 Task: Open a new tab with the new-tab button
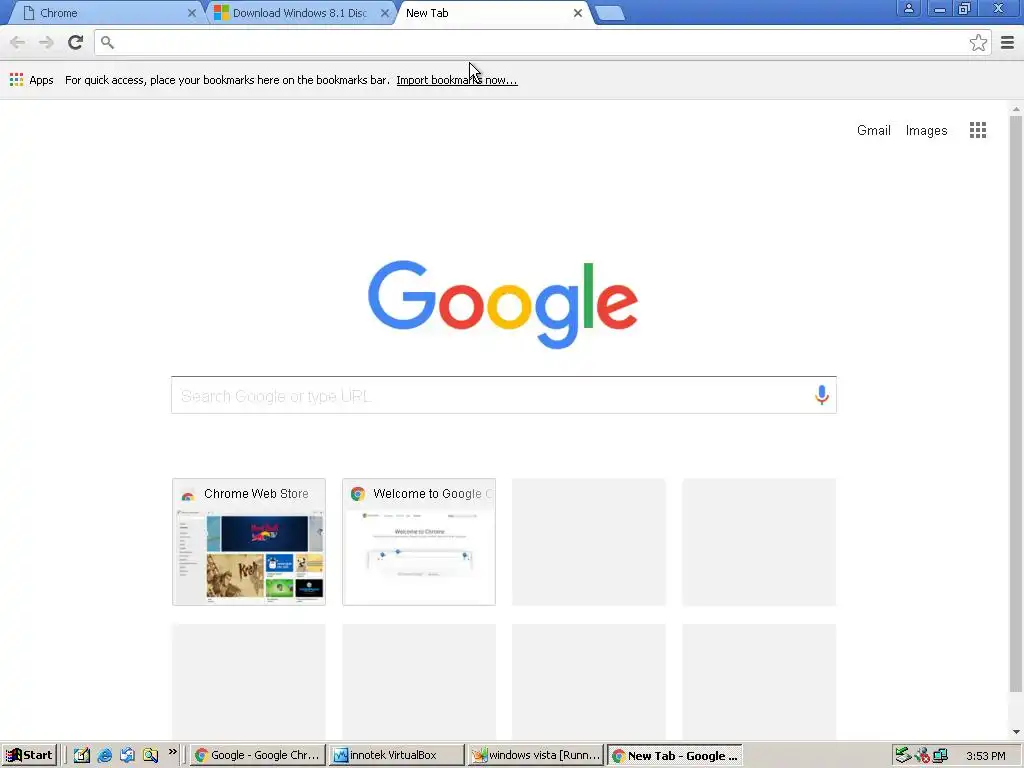[611, 13]
